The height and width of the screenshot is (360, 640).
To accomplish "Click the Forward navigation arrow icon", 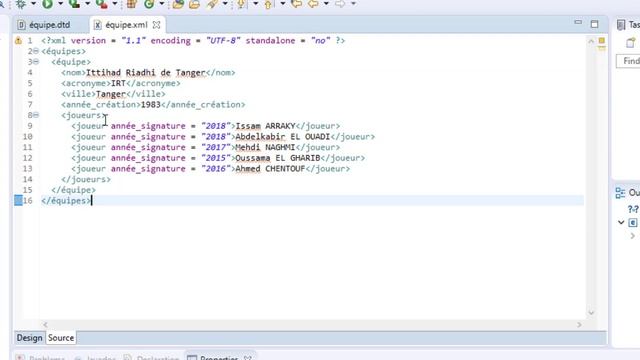I will point(340,4).
